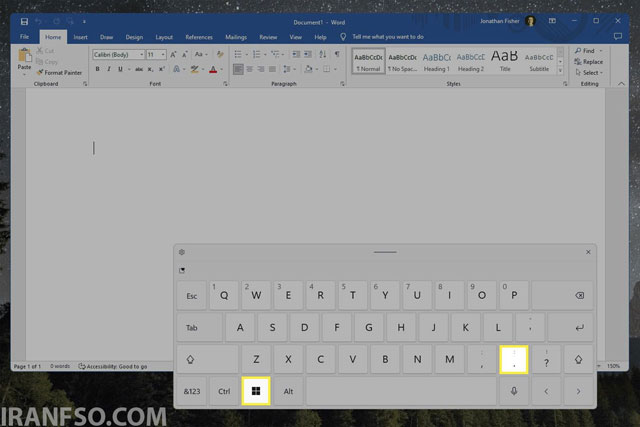This screenshot has height=427, width=640.
Task: Increase font size with grow icon
Action: (173, 54)
